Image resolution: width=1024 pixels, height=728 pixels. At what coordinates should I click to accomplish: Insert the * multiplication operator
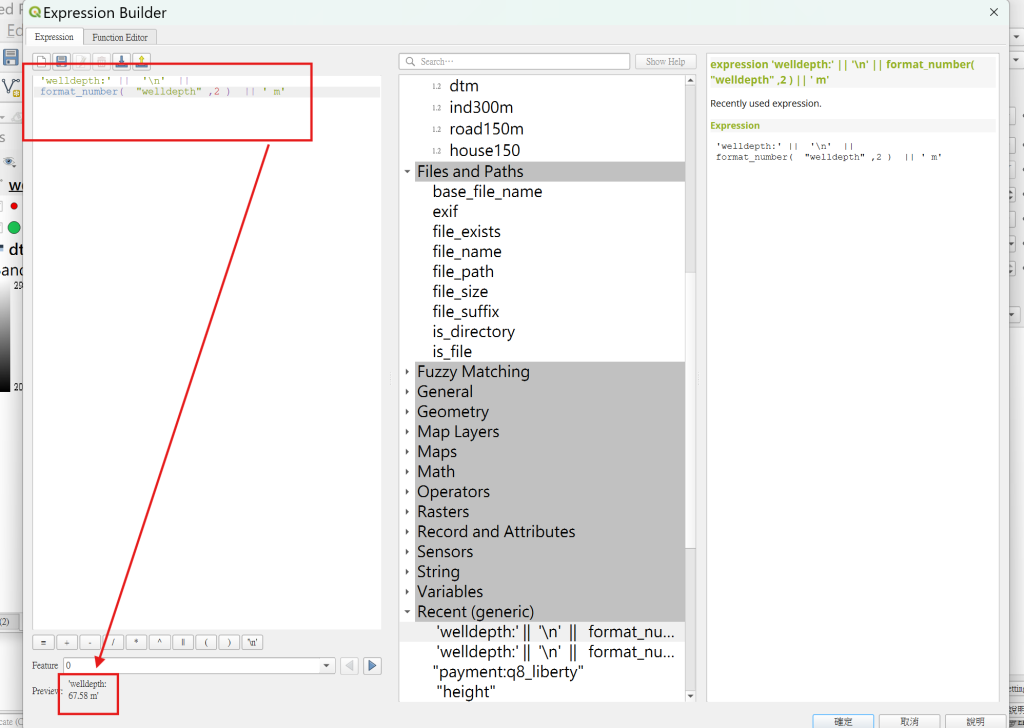(135, 642)
